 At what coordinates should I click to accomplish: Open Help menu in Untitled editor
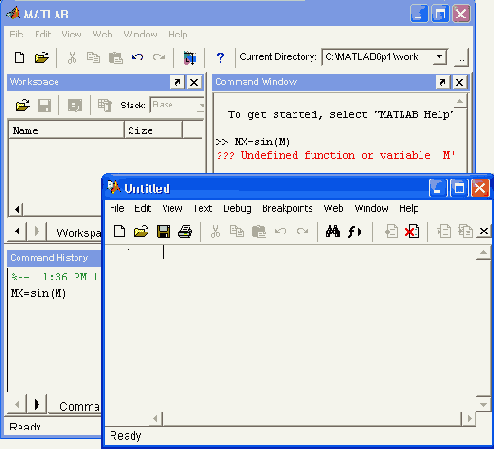(x=409, y=208)
